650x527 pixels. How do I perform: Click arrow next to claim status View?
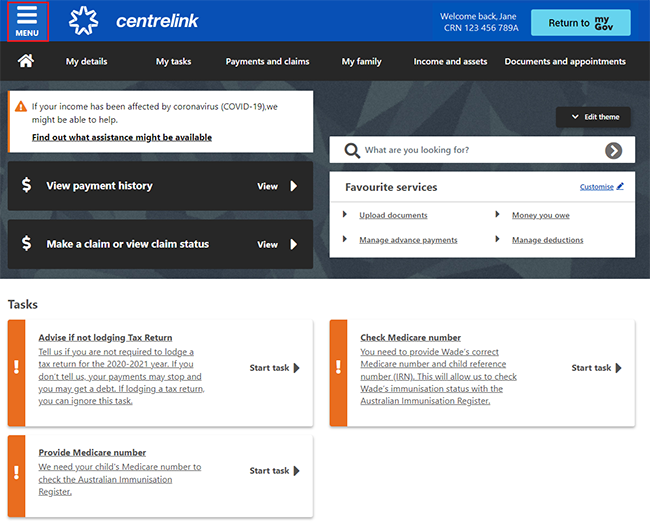tap(294, 244)
